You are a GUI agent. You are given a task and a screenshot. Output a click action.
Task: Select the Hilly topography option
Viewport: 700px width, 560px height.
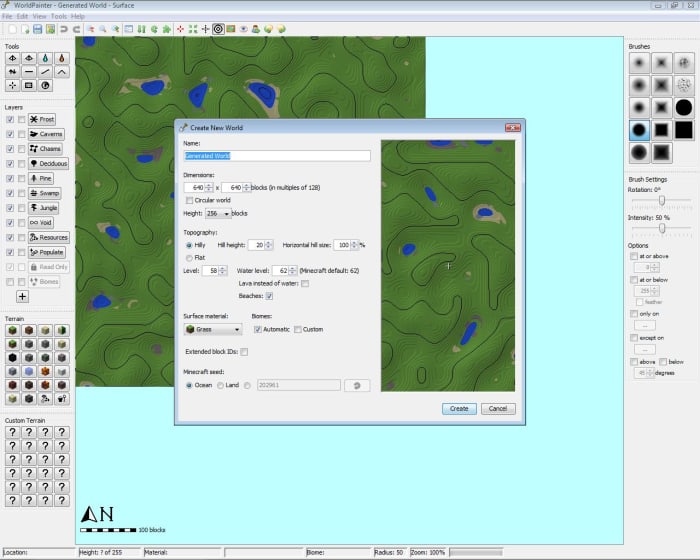pos(189,245)
